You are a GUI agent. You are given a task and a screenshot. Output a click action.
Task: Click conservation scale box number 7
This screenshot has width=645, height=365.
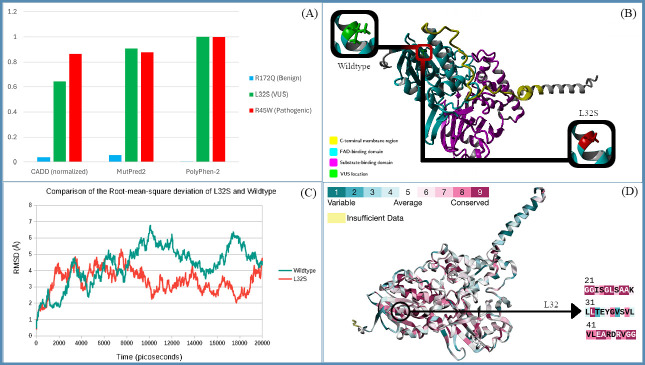coord(444,192)
